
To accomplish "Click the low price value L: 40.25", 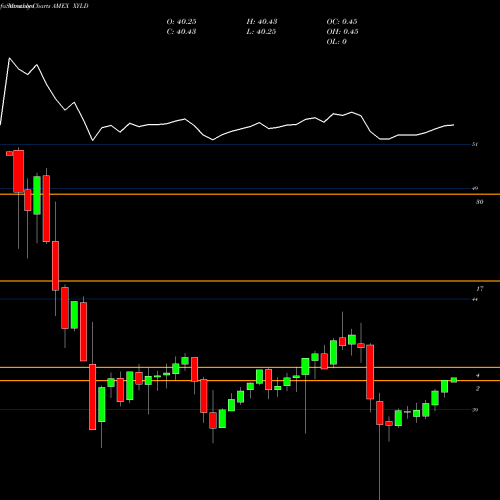I will (261, 32).
